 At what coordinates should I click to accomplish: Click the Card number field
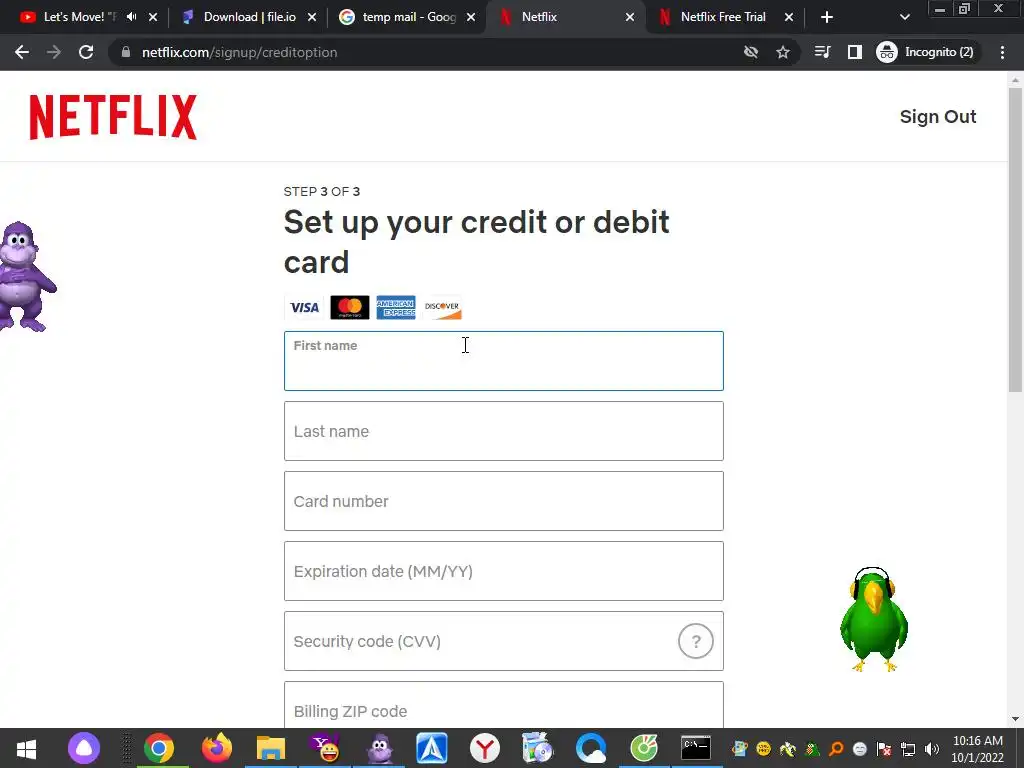(x=504, y=501)
